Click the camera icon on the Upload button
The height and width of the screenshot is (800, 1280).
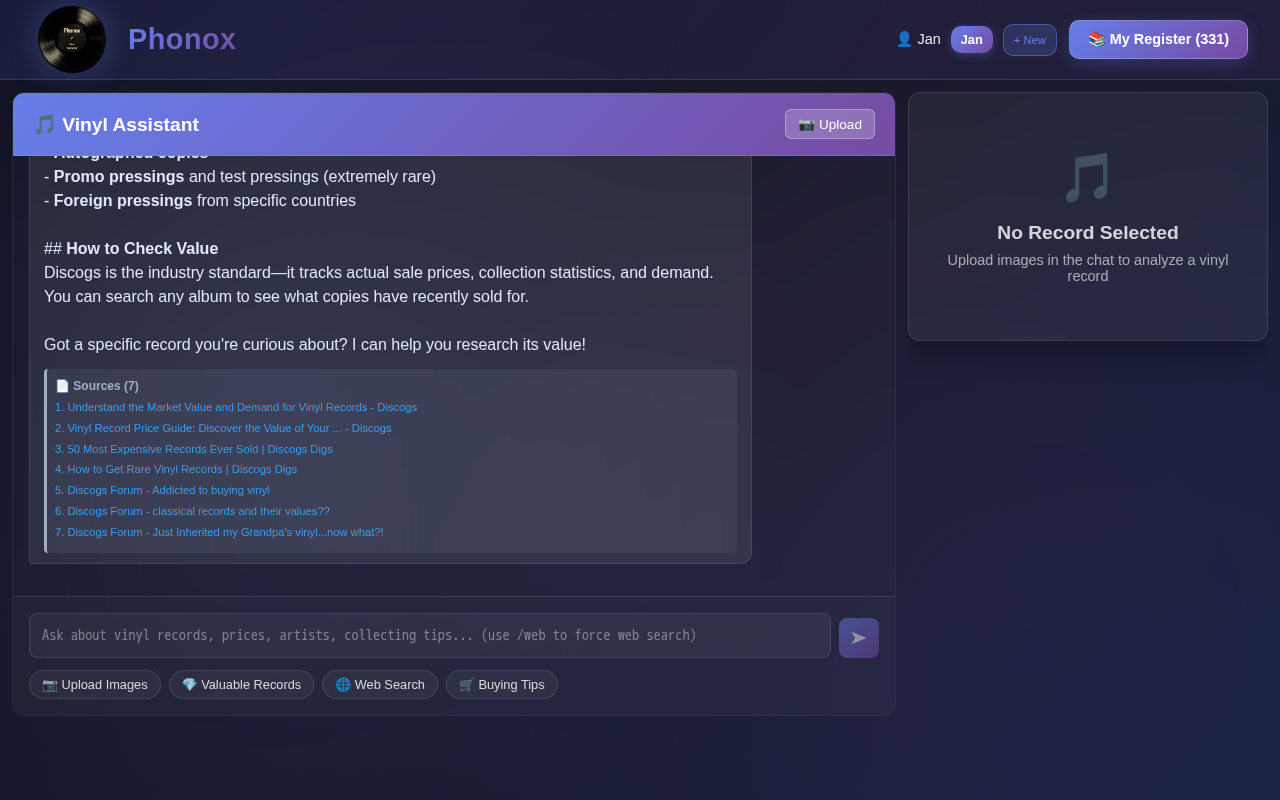(805, 124)
